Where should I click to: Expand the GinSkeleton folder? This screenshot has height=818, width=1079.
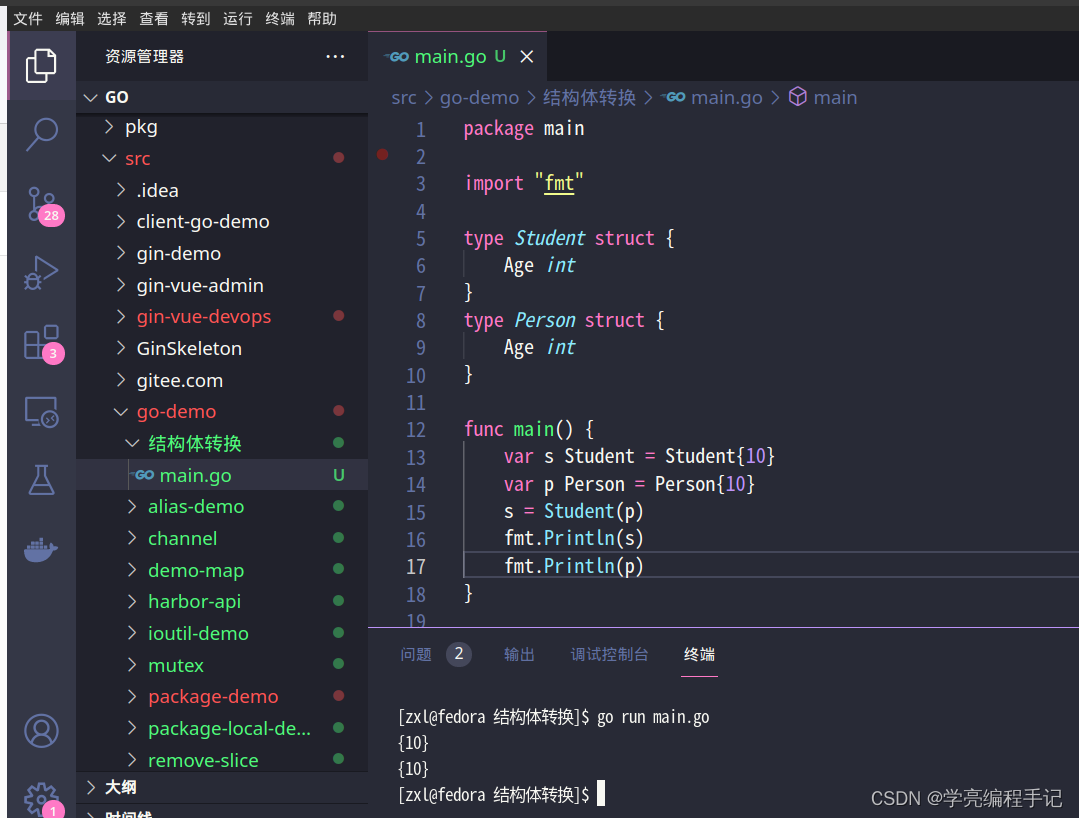[x=121, y=348]
